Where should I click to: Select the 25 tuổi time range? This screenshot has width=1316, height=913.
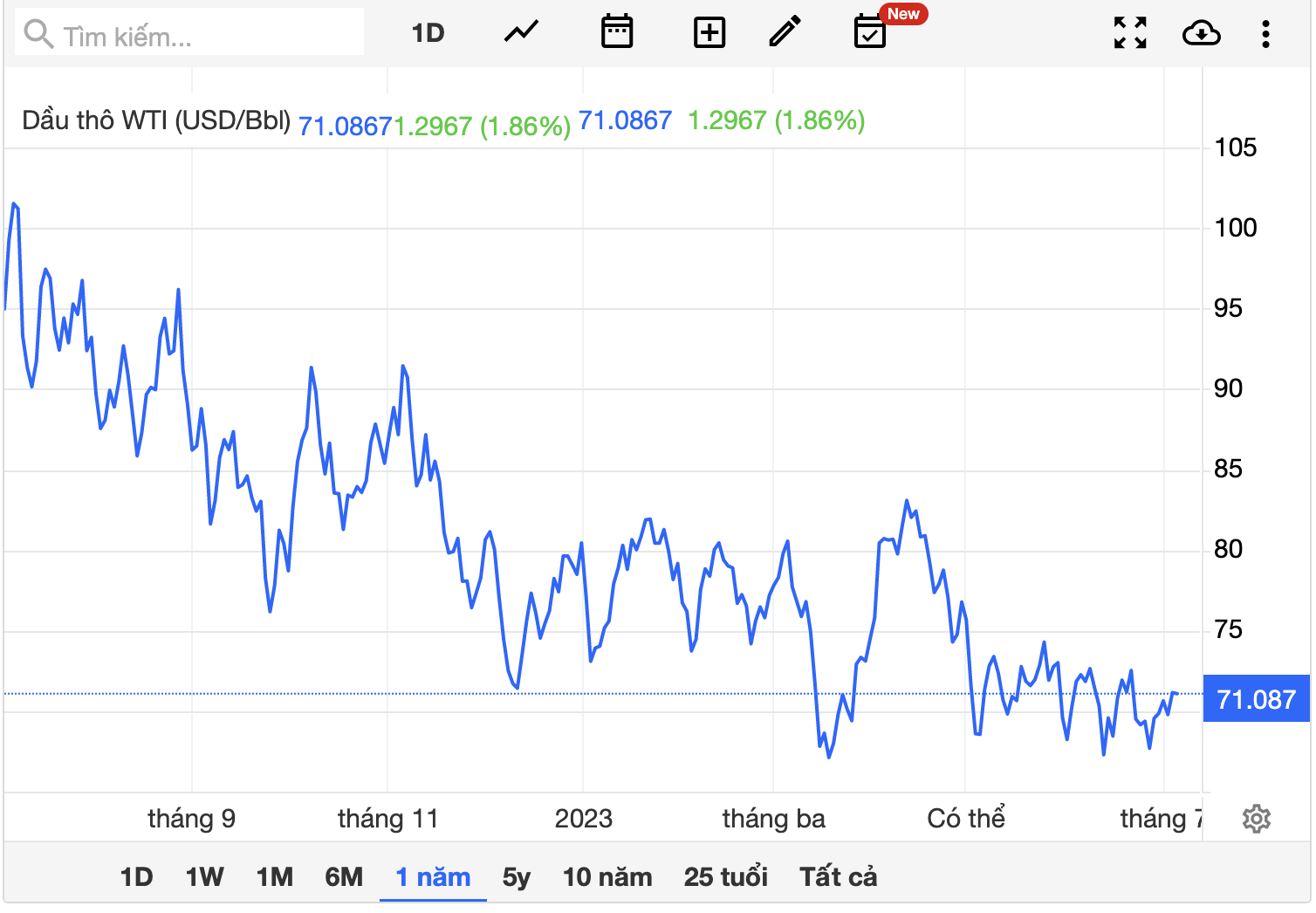click(x=726, y=876)
